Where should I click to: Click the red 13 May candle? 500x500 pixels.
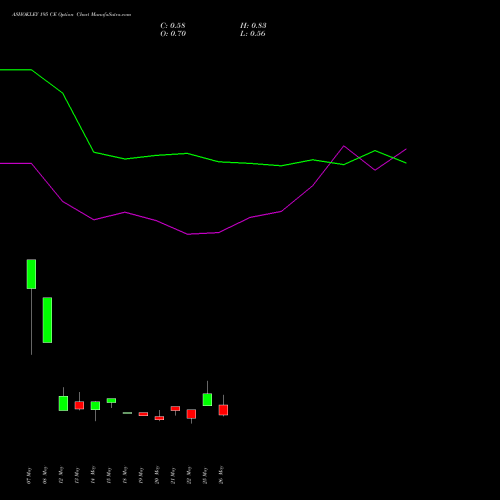pos(79,405)
